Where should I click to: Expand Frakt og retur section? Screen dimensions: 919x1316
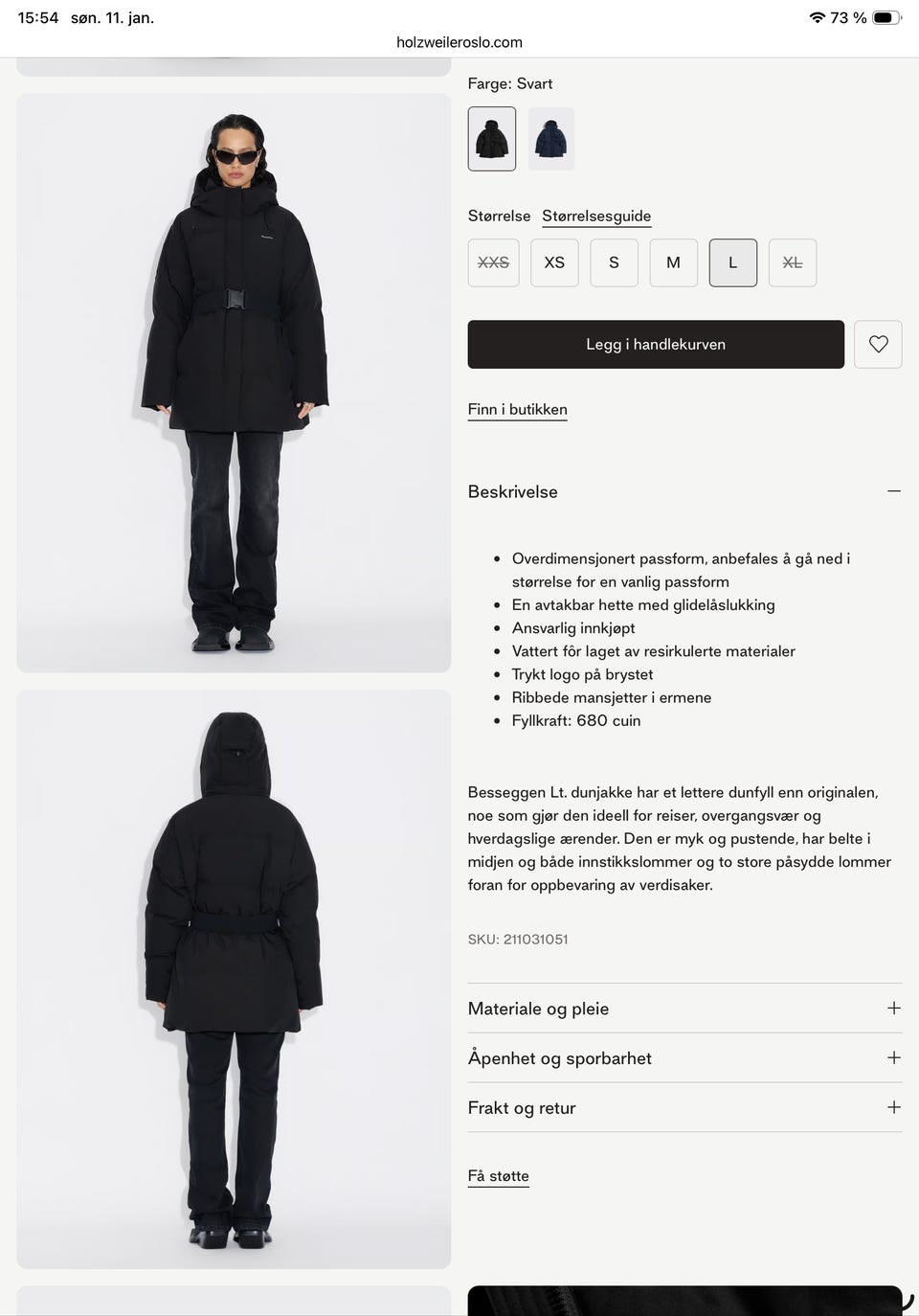(684, 1108)
